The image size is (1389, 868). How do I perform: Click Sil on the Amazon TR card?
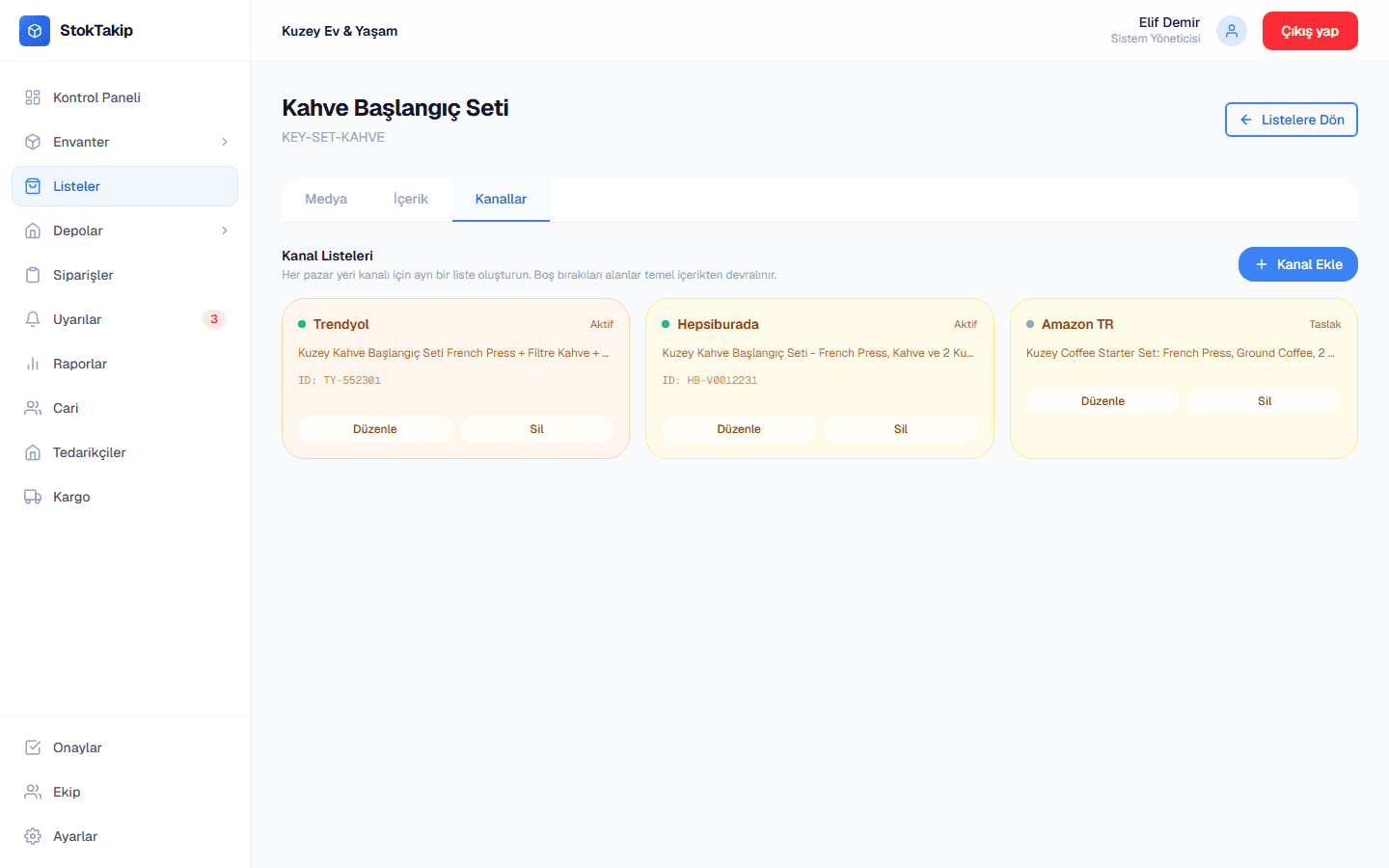1265,401
